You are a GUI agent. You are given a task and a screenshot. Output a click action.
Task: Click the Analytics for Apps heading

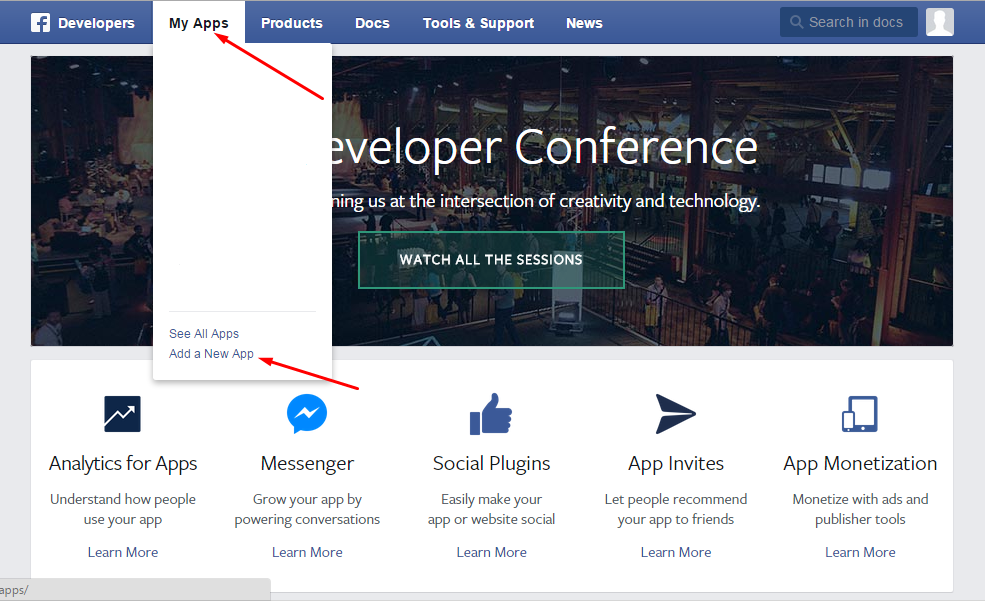click(x=123, y=463)
